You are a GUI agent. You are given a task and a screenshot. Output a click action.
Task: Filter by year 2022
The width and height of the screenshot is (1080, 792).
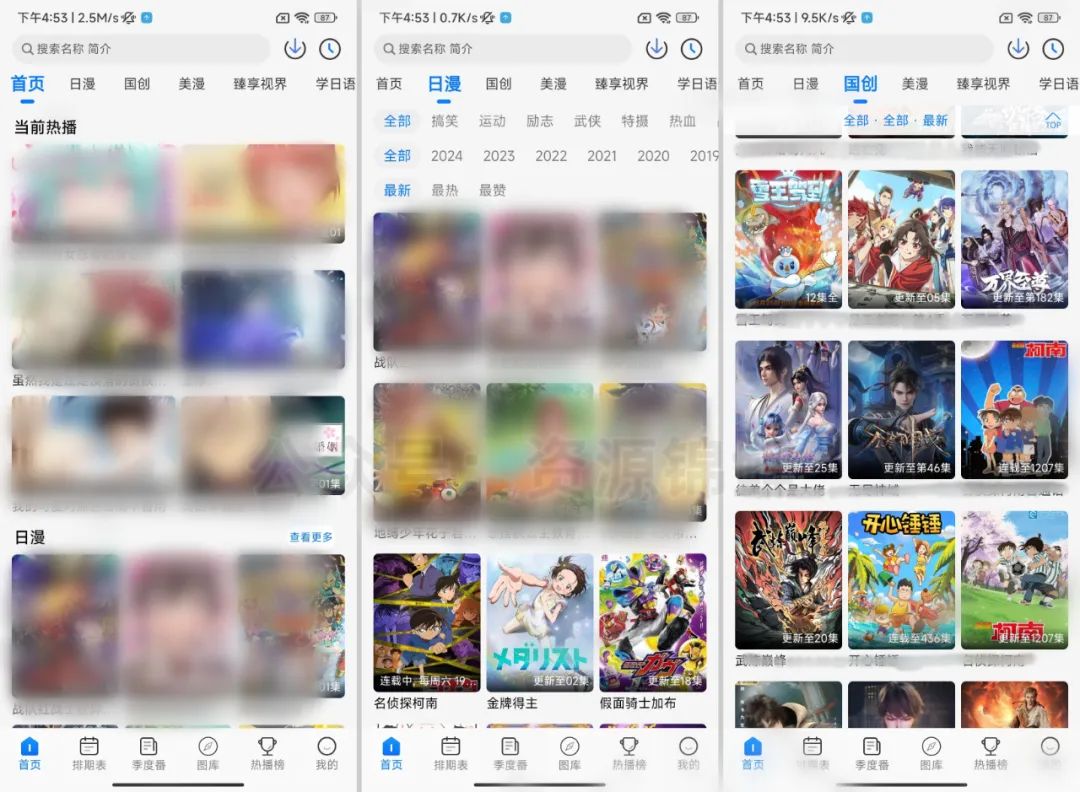tap(551, 156)
